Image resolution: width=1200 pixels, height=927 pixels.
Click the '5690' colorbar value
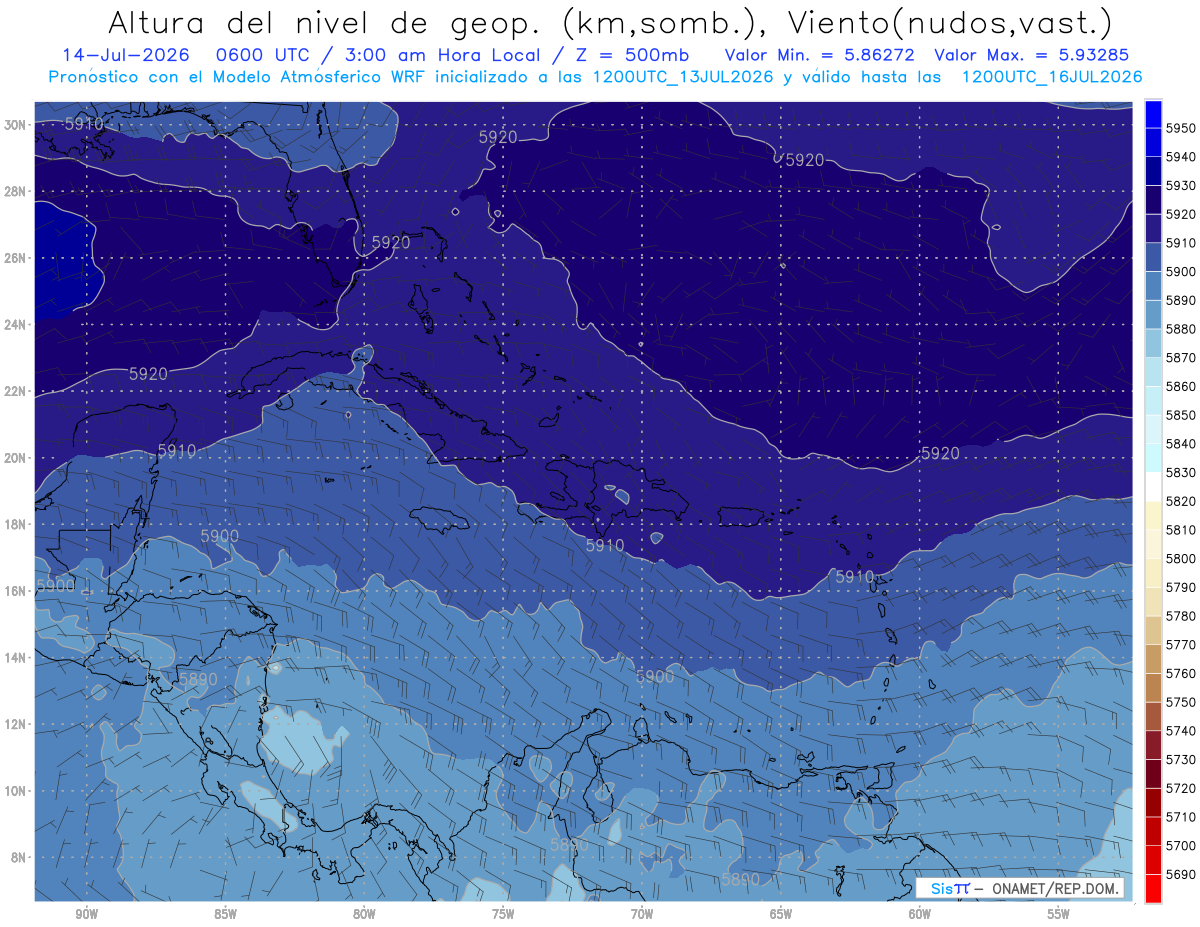(x=1182, y=874)
